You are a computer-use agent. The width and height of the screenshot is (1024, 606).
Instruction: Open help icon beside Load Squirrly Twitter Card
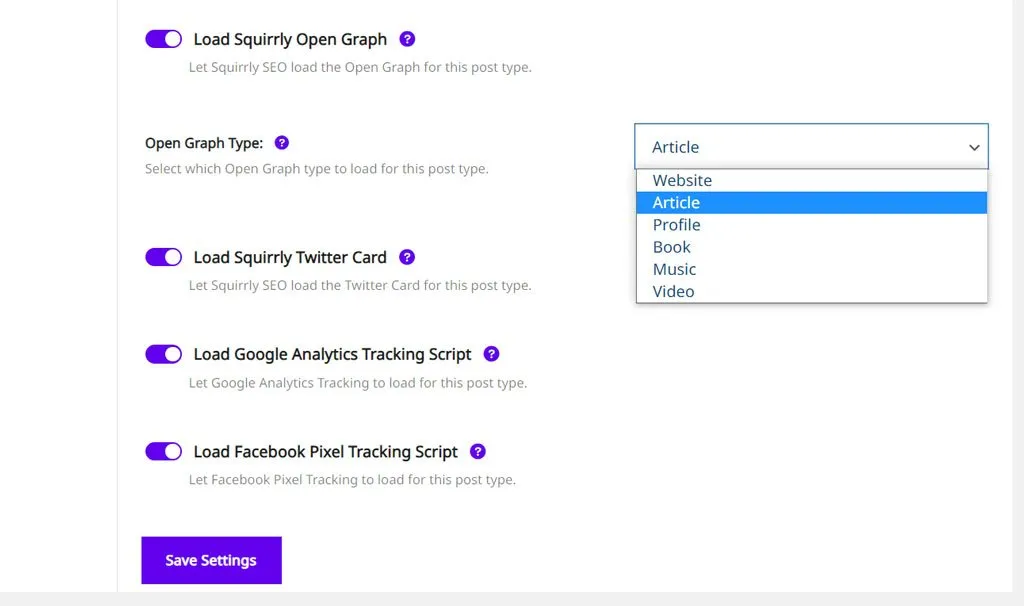tap(407, 257)
